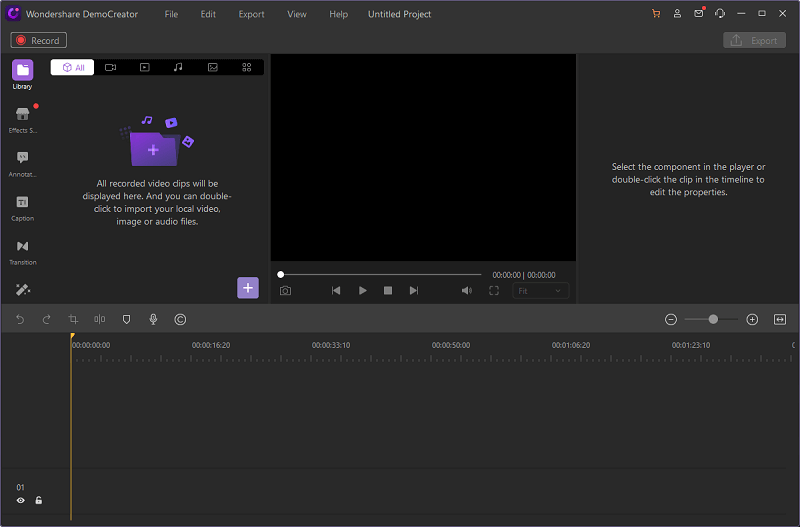Click the purple add media plus button
The height and width of the screenshot is (527, 800).
click(248, 288)
